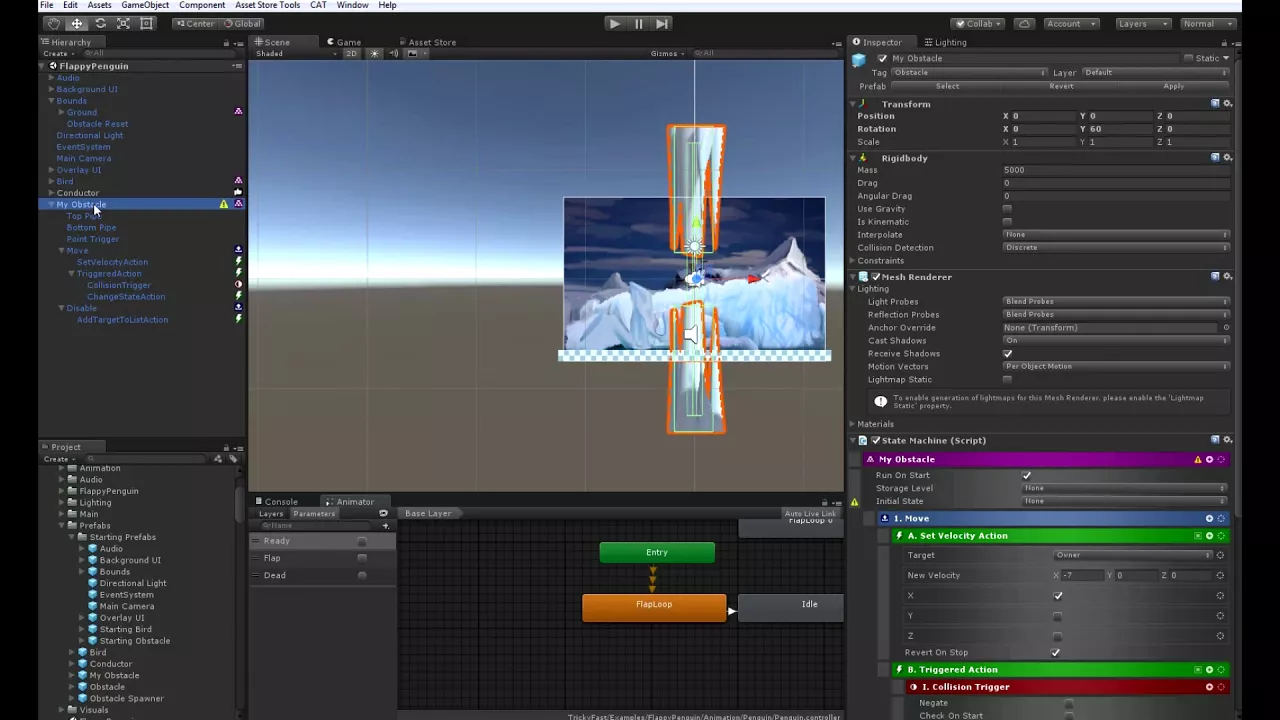Open Mesh Renderer help book icon

point(1216,277)
